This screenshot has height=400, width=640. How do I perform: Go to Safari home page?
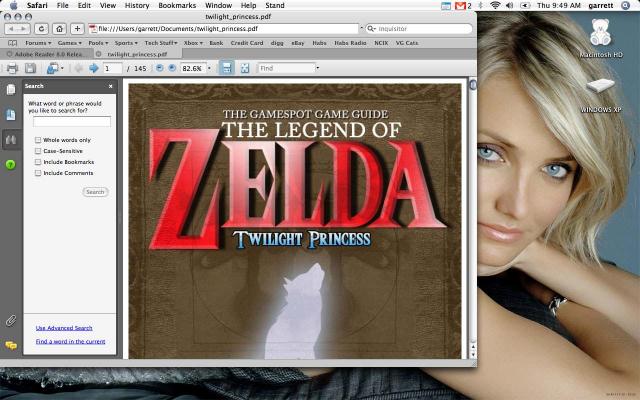60,29
